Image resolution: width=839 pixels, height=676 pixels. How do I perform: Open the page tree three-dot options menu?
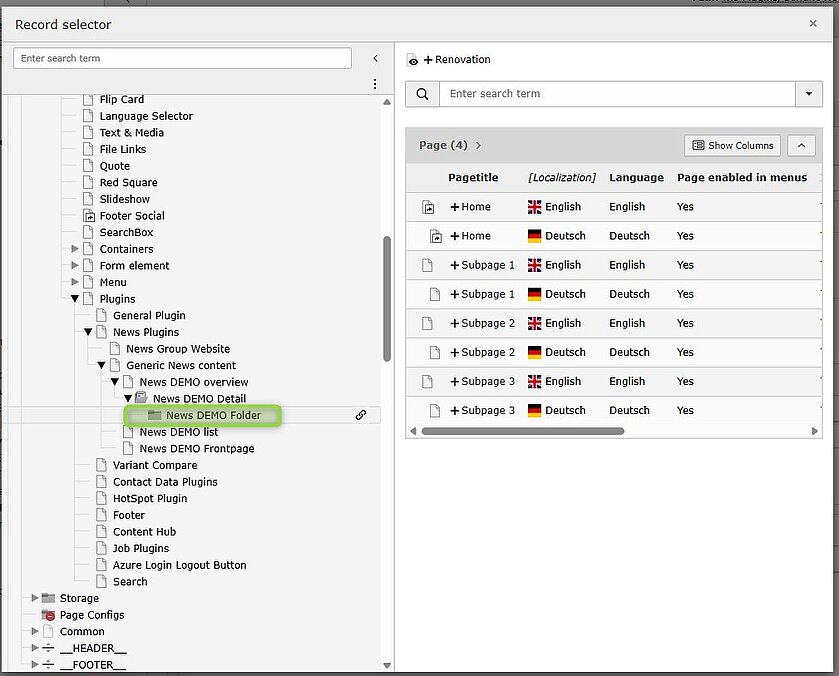pos(375,84)
